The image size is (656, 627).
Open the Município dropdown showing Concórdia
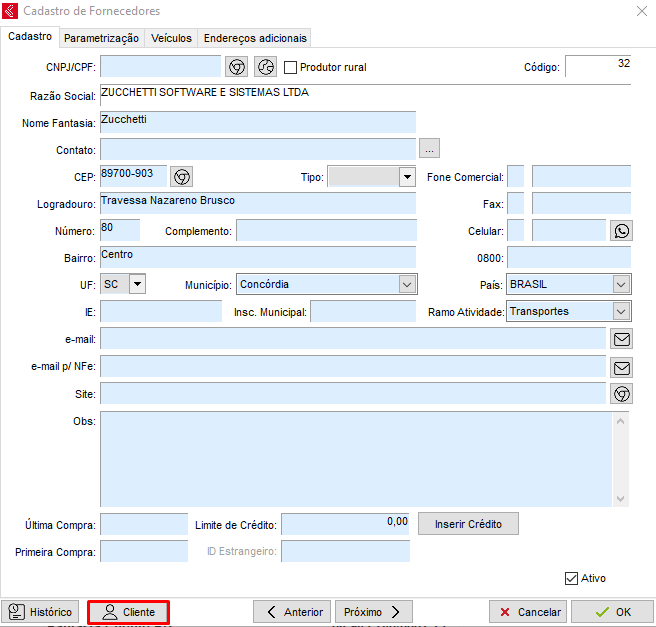tap(407, 285)
